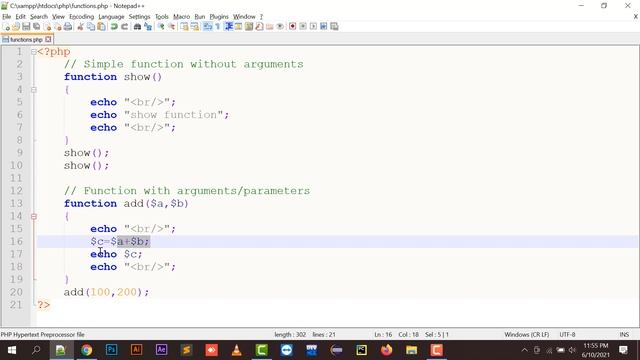Image resolution: width=640 pixels, height=360 pixels.
Task: Open the Run menu
Action: 200,17
